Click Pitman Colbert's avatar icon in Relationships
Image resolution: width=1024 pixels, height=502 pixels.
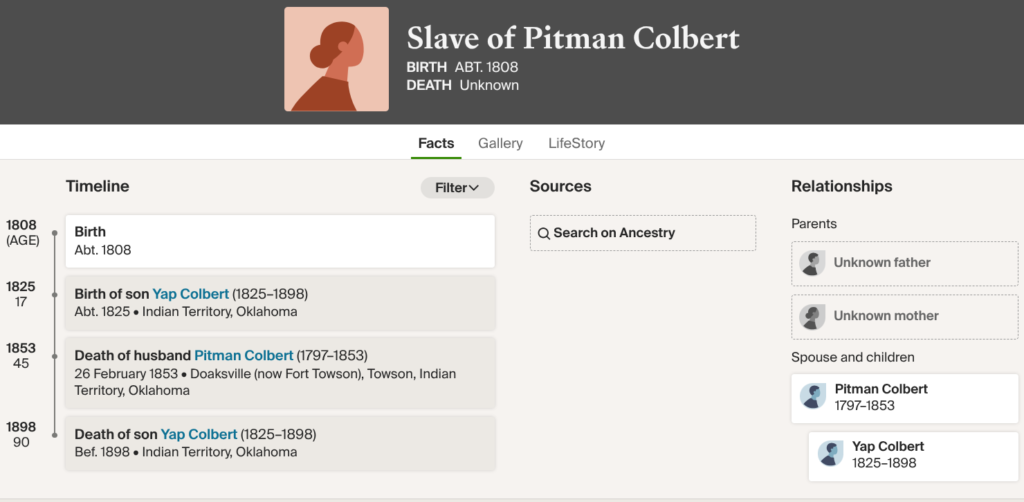pyautogui.click(x=813, y=397)
